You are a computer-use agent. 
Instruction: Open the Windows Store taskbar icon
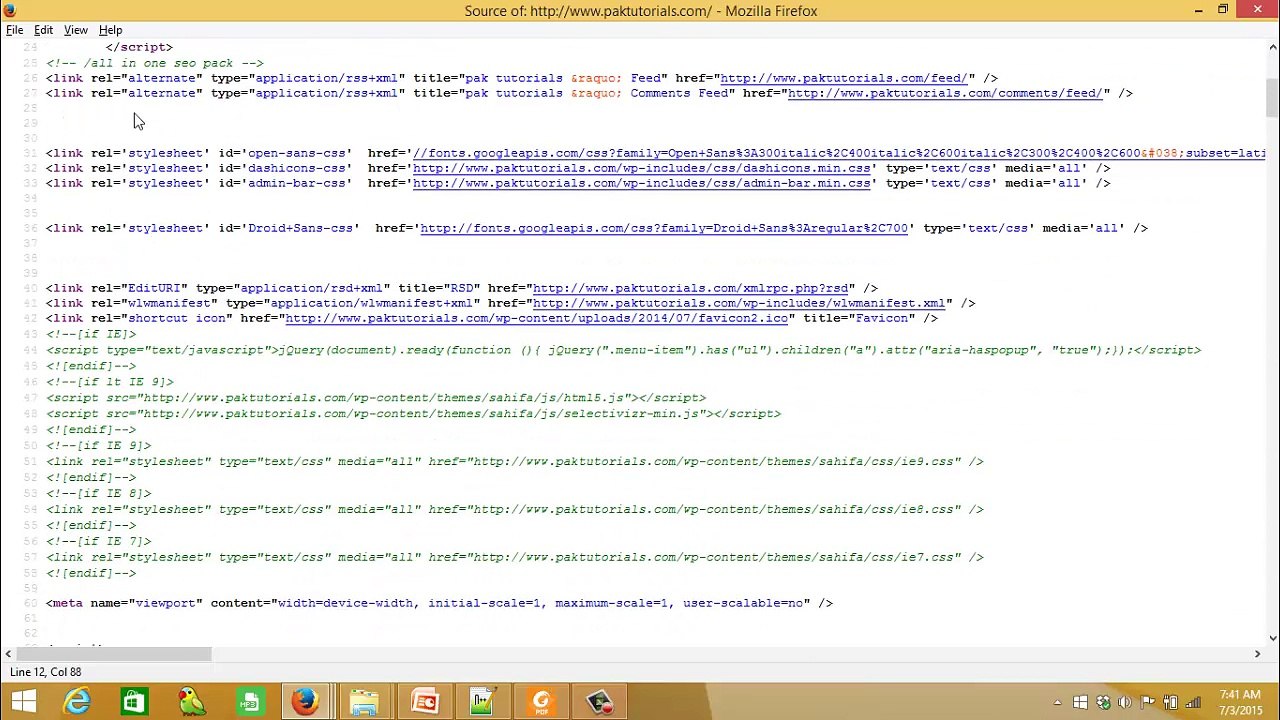[133, 702]
